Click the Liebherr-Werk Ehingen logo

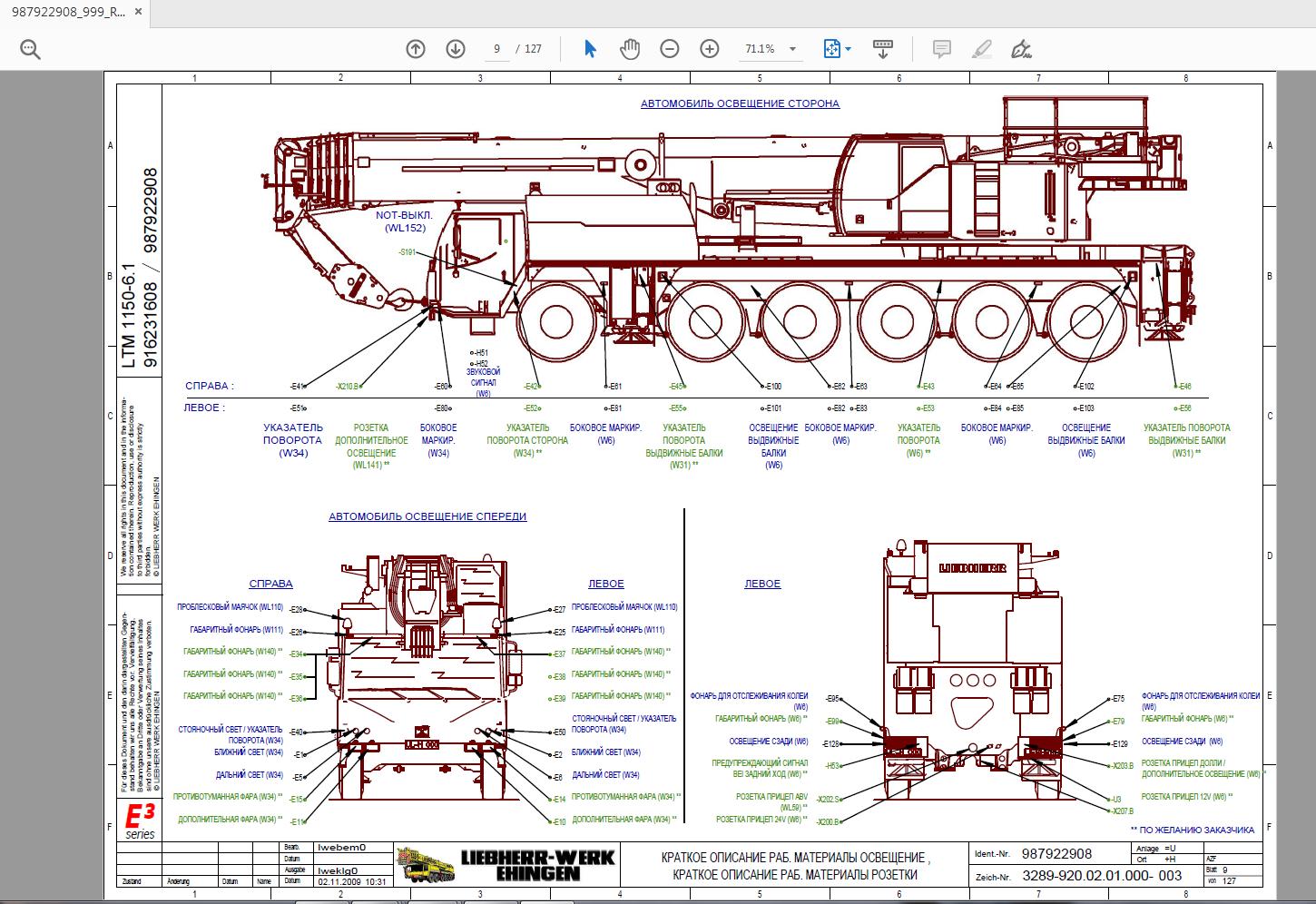click(x=506, y=864)
